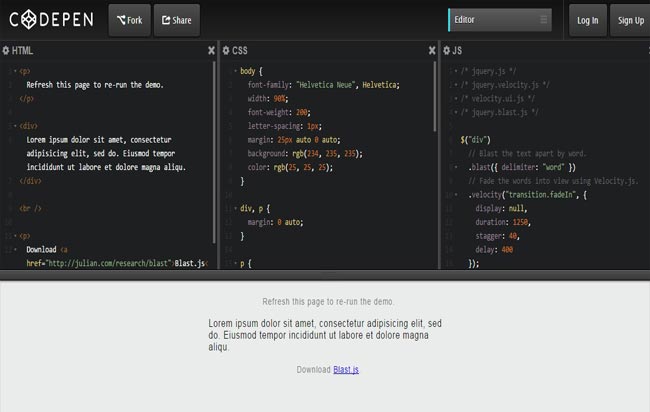The width and height of the screenshot is (650, 412).
Task: Click the JS panel title
Action: tap(457, 51)
